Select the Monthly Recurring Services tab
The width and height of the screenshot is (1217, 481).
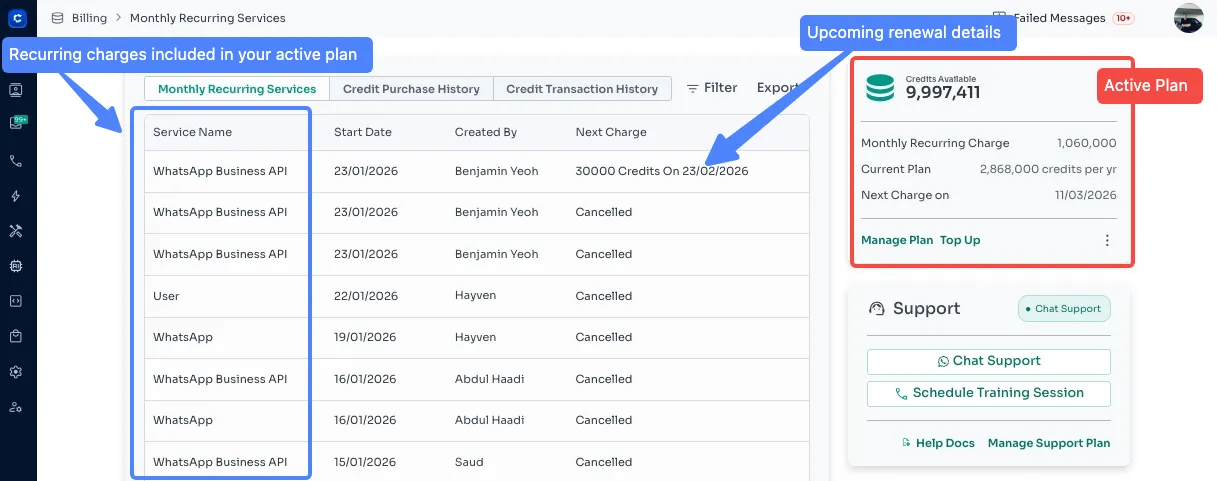click(237, 89)
